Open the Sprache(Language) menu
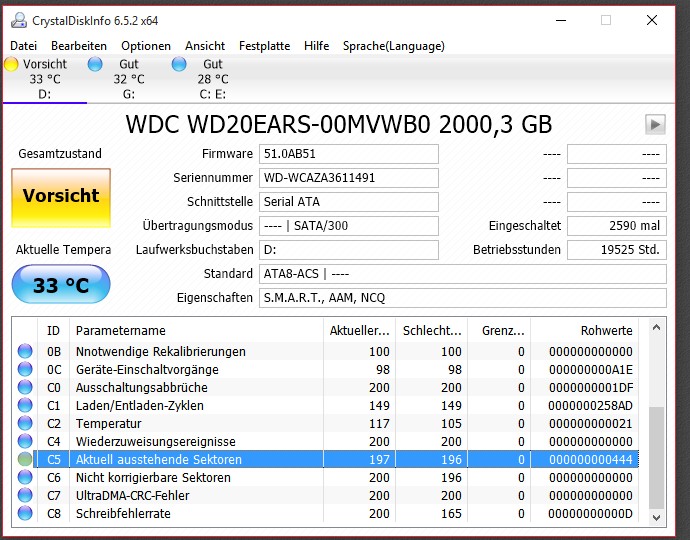 (394, 46)
